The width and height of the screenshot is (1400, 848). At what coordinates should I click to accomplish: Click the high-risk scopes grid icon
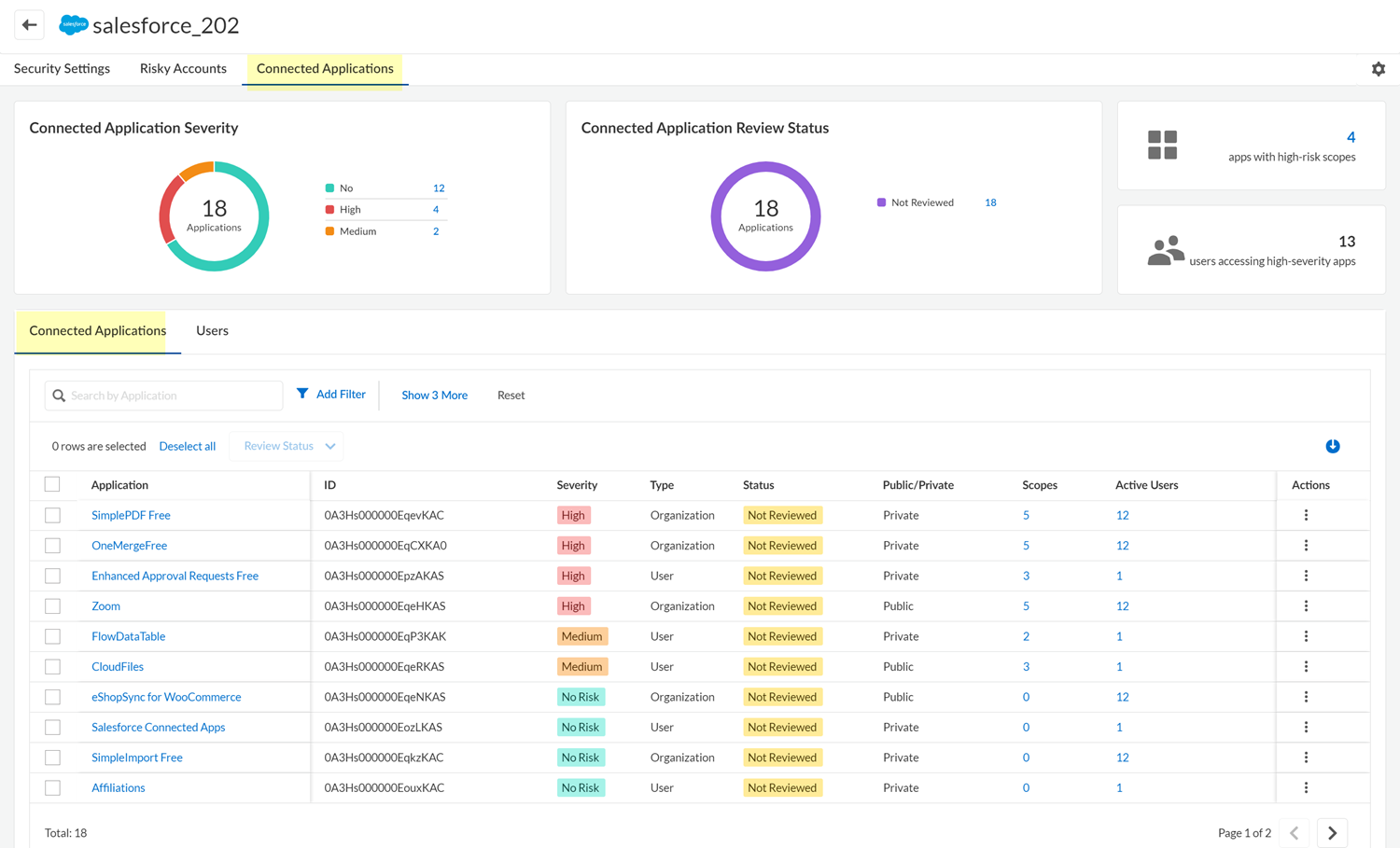[1162, 146]
